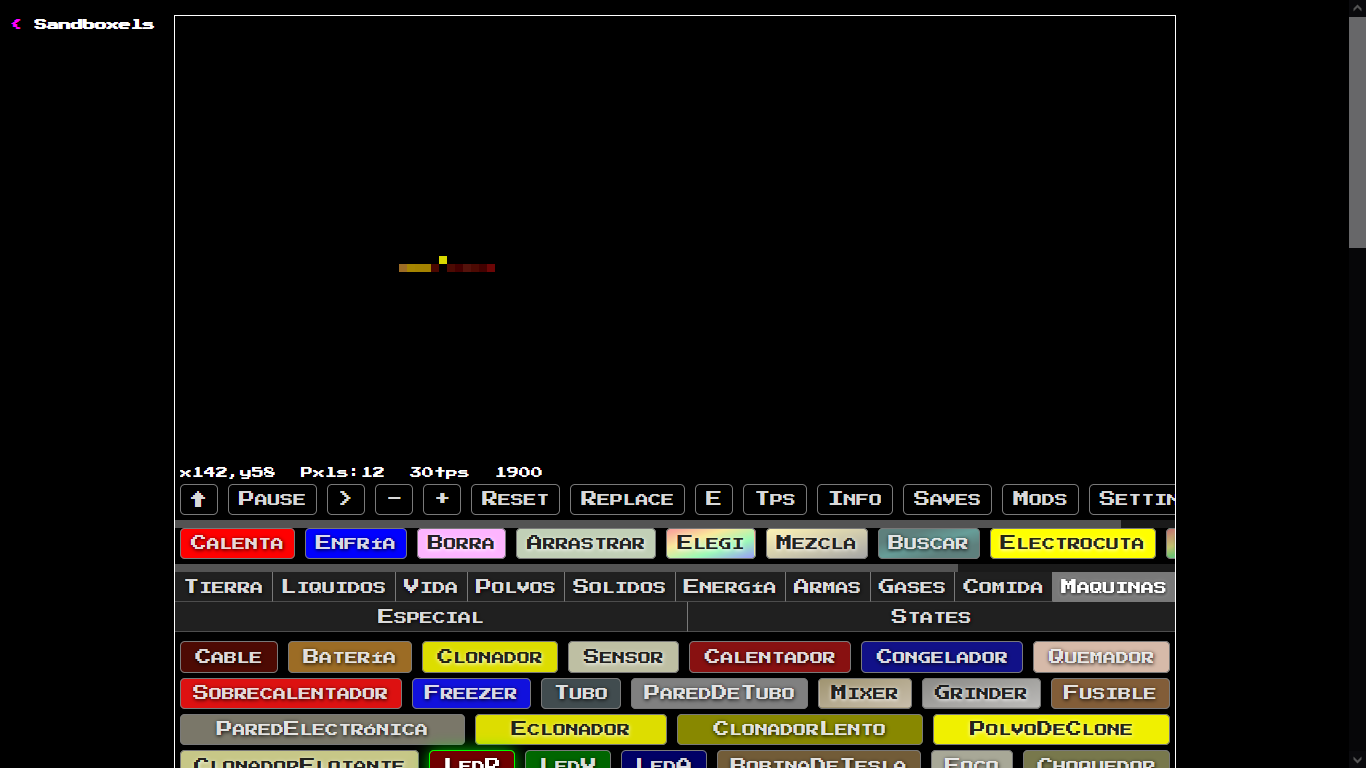Select the Quemador element
The width and height of the screenshot is (1366, 768).
1101,657
